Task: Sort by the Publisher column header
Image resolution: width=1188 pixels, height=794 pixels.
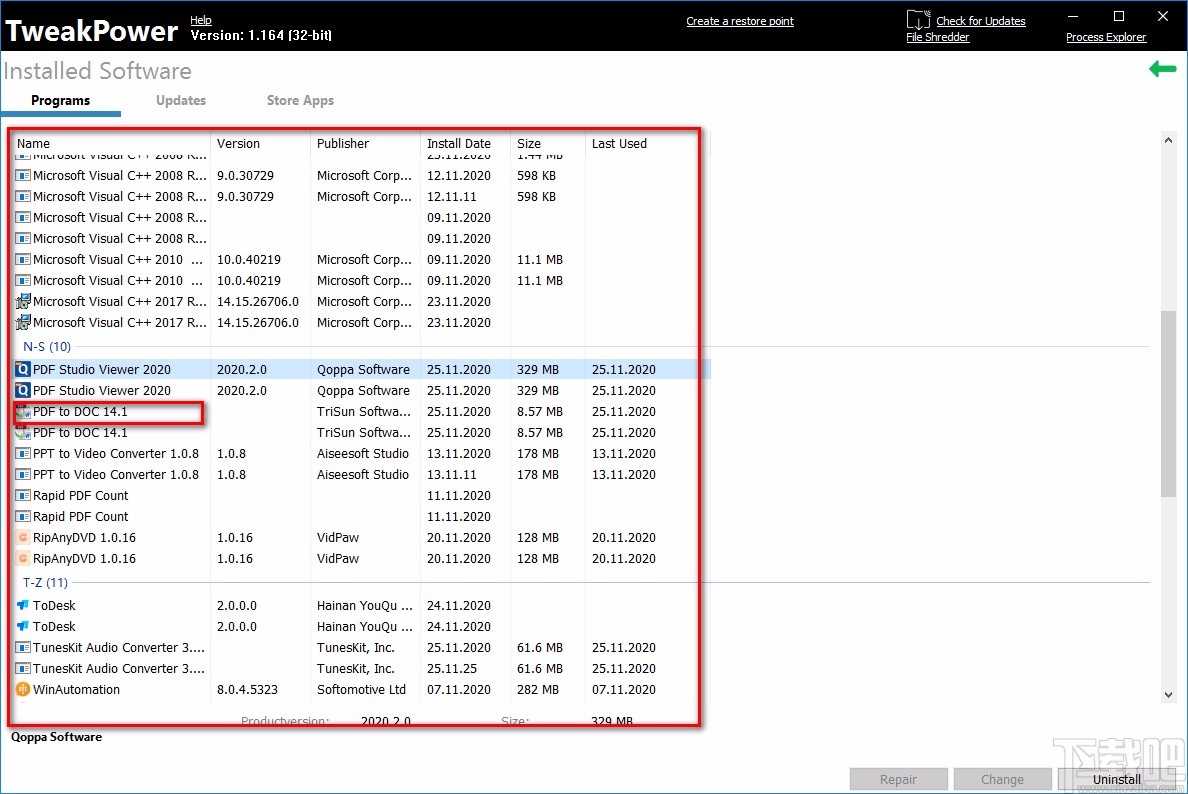Action: pyautogui.click(x=342, y=144)
